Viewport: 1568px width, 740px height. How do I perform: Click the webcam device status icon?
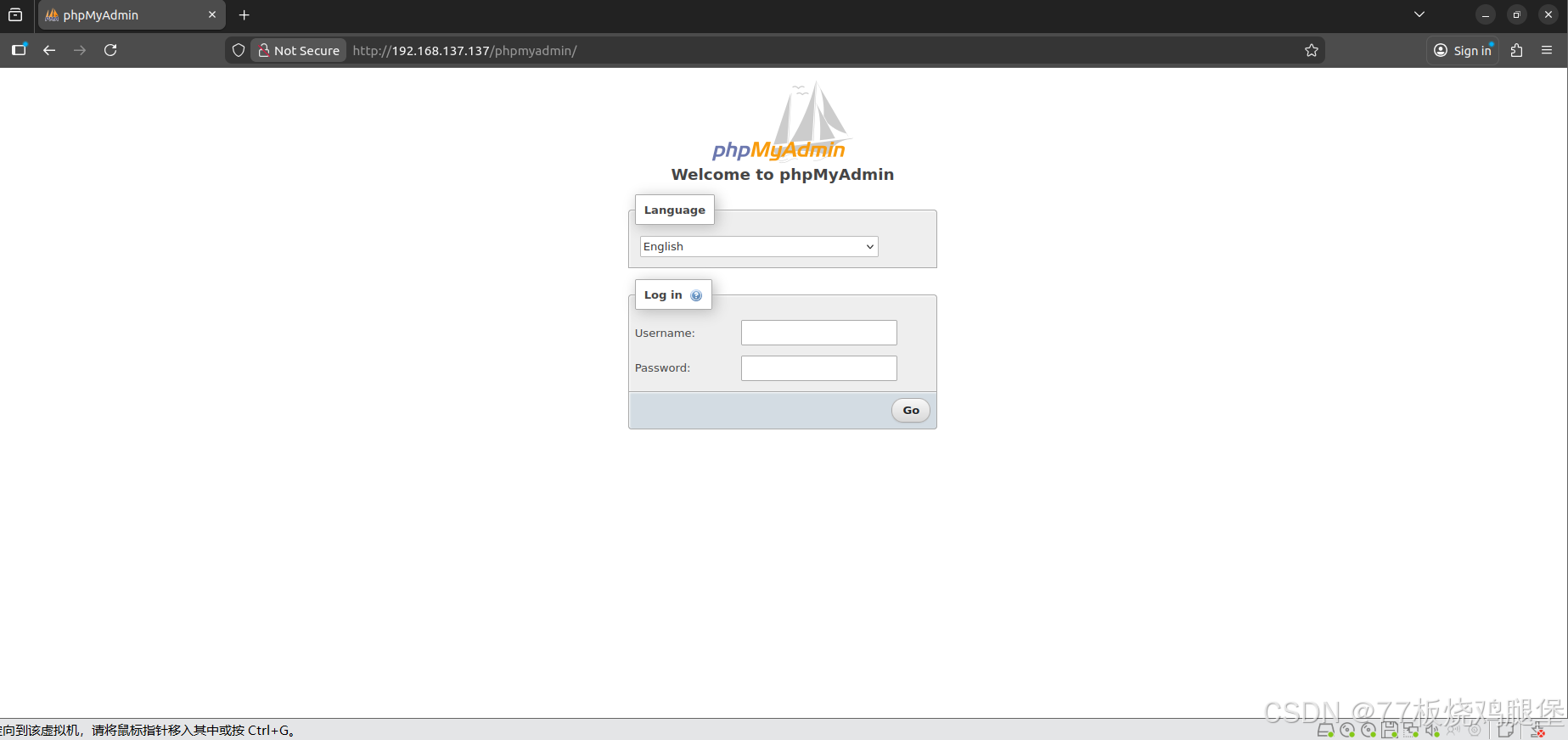(x=1475, y=729)
